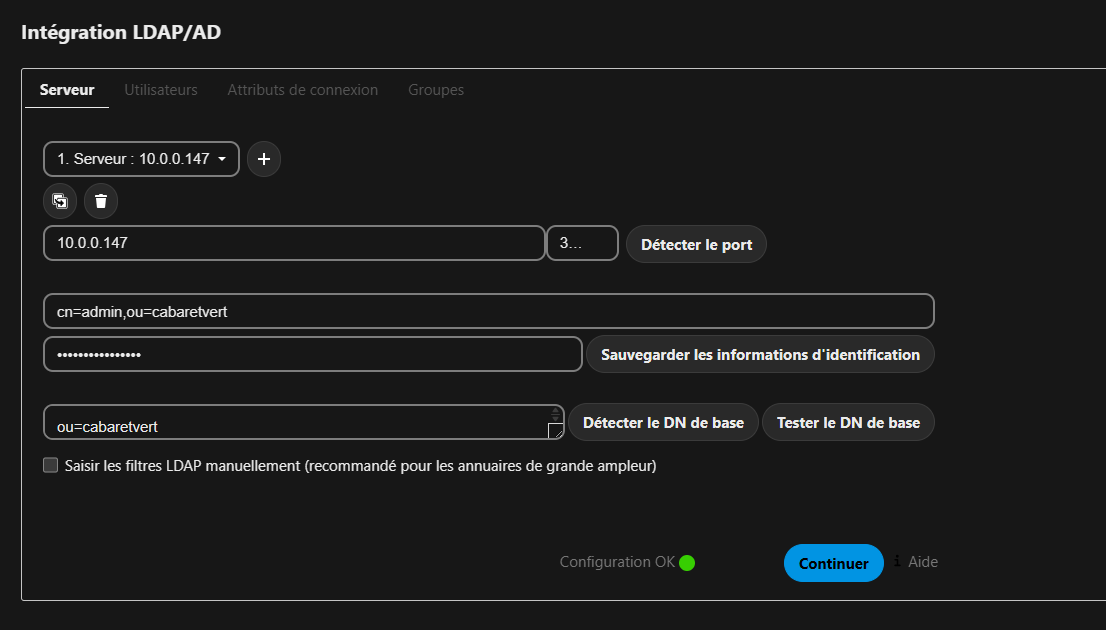Click the Intégration LDAP/AD heading
This screenshot has width=1106, height=630.
pyautogui.click(x=121, y=32)
